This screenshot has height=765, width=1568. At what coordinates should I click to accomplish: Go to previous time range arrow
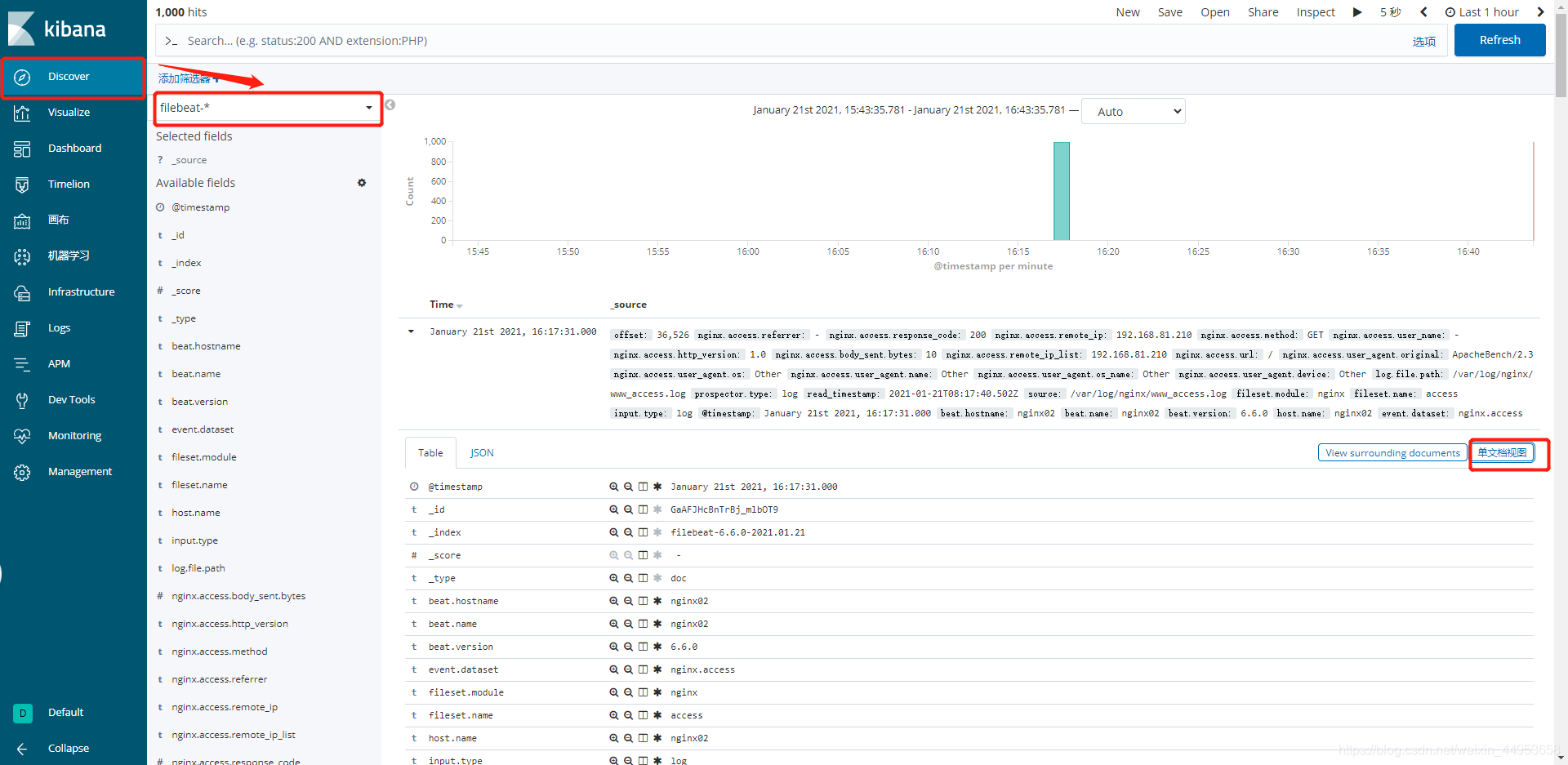click(1423, 12)
